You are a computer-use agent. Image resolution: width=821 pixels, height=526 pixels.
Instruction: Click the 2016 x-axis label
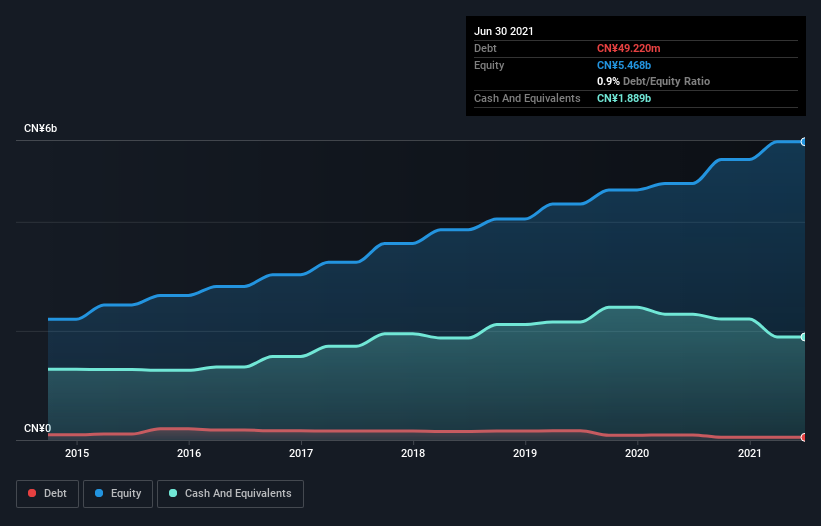pyautogui.click(x=189, y=453)
